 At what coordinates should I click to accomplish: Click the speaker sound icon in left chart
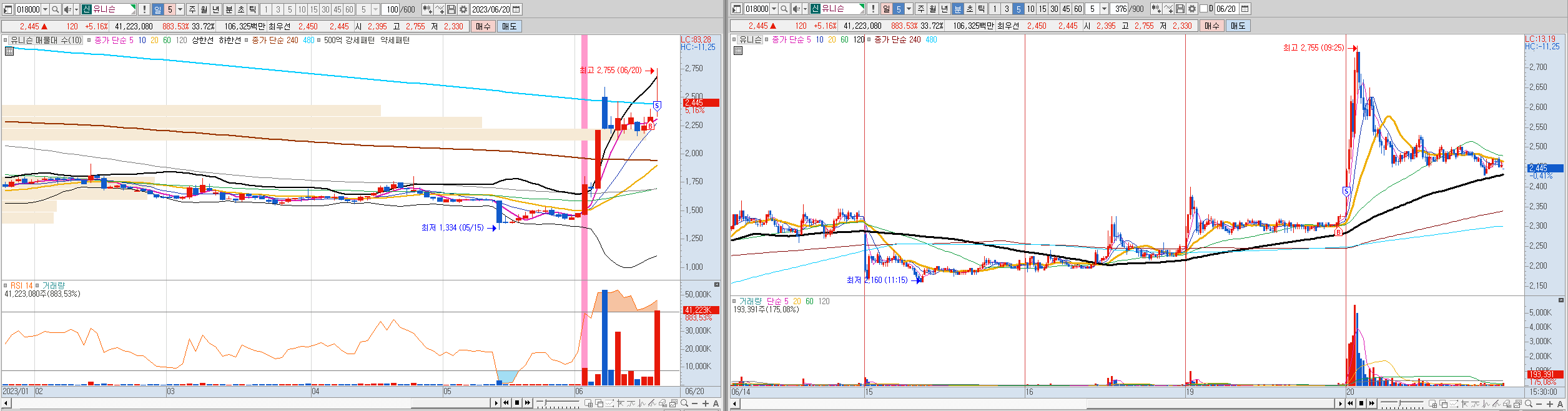67,9
